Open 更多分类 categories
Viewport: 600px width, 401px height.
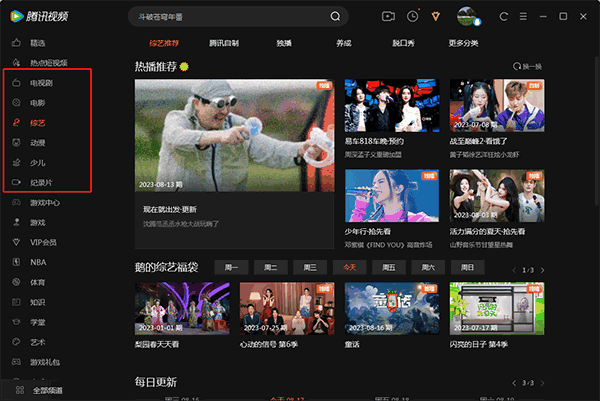463,43
